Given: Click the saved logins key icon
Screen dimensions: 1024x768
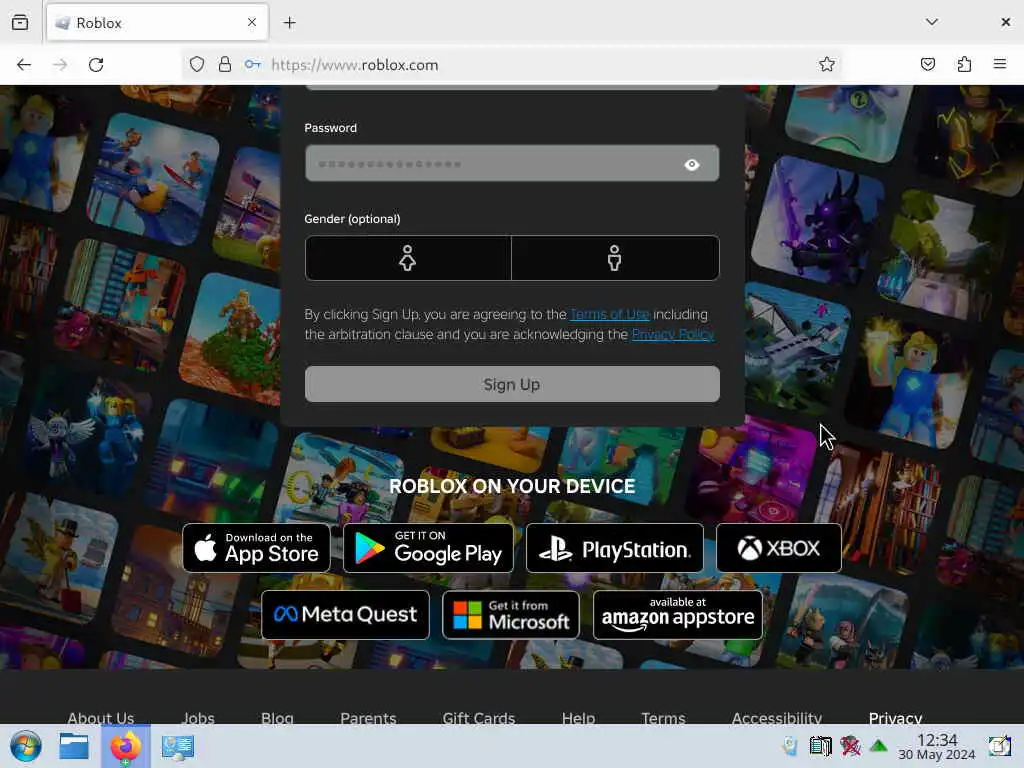Looking at the screenshot, I should coord(253,64).
